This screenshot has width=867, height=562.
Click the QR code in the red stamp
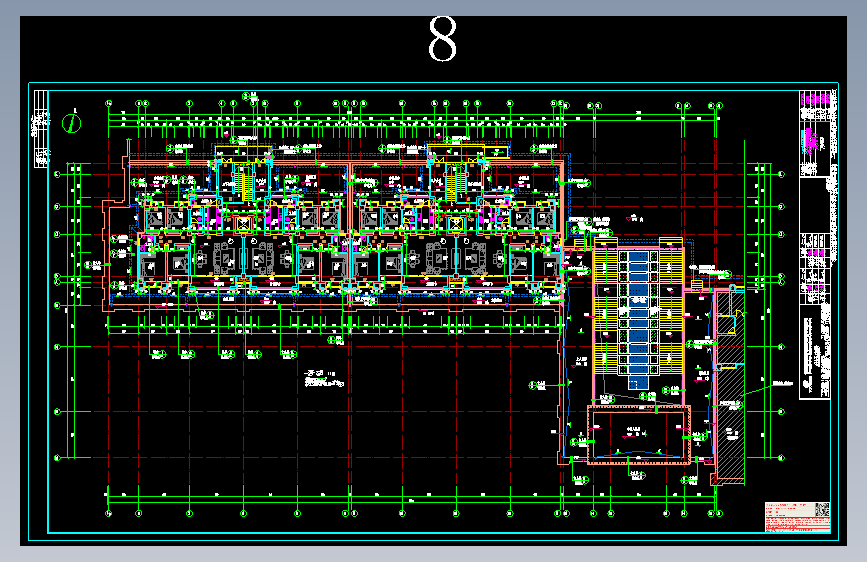(x=822, y=509)
